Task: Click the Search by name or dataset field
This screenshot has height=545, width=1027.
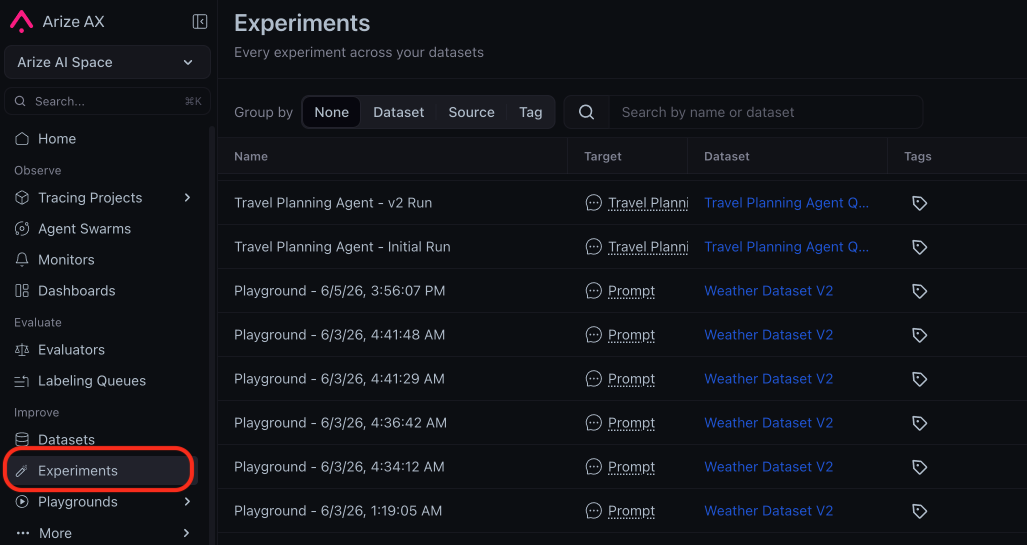Action: (766, 112)
